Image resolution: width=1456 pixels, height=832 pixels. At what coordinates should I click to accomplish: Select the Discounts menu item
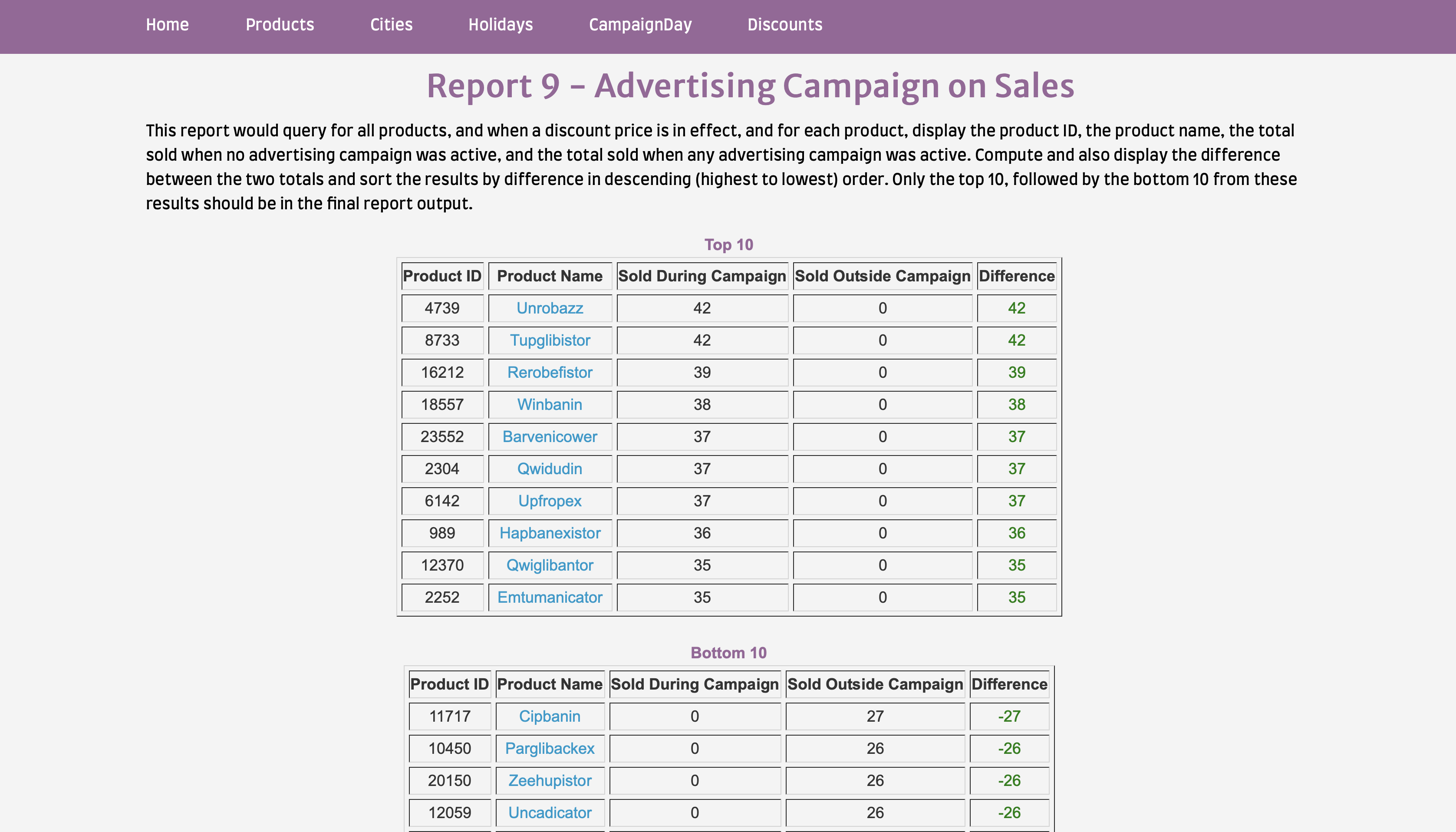pyautogui.click(x=784, y=25)
